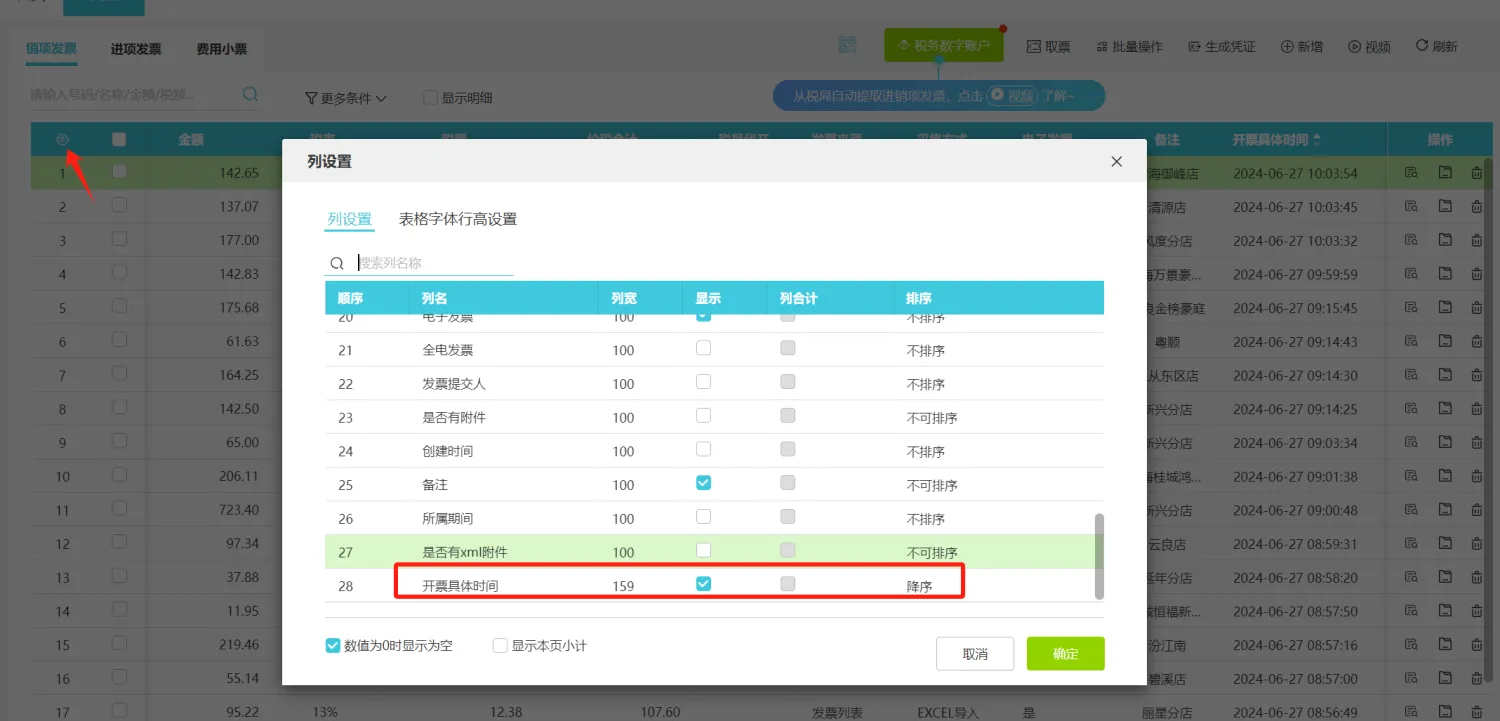Expand the 更多条件 filter dropdown
1500x721 pixels.
click(345, 98)
